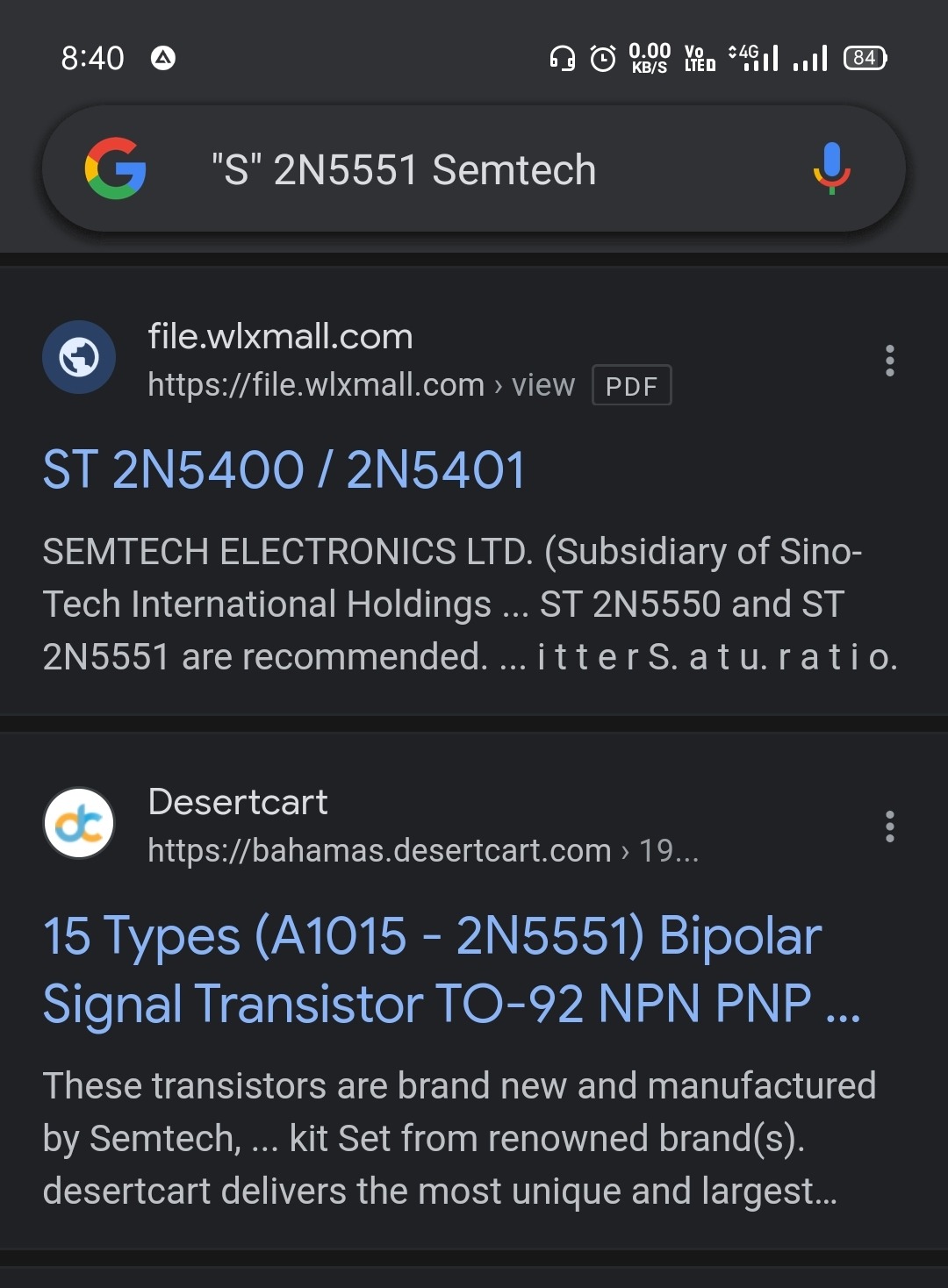
Task: Tap the Desertcart site logo icon
Action: coord(79,823)
